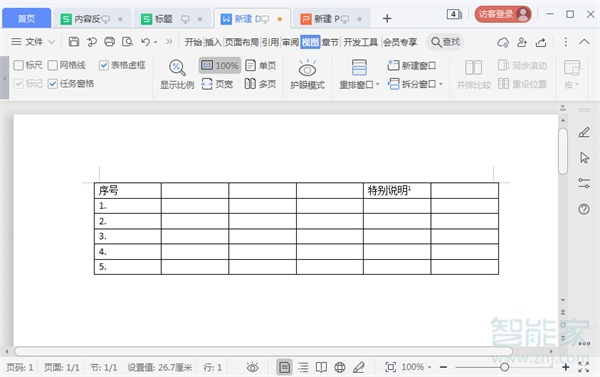Open the Undo history dropdown arrow
Viewport: 600px width, 377px height.
[156, 42]
